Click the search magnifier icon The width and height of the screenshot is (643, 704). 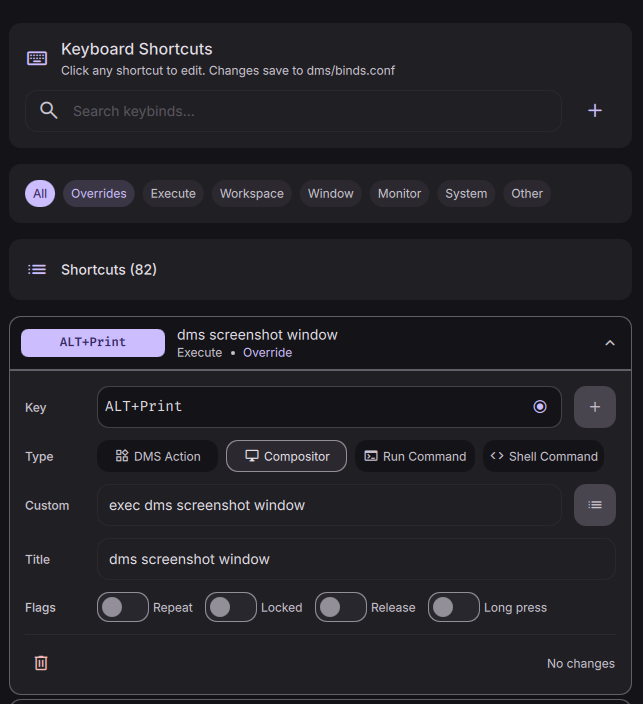(x=48, y=111)
